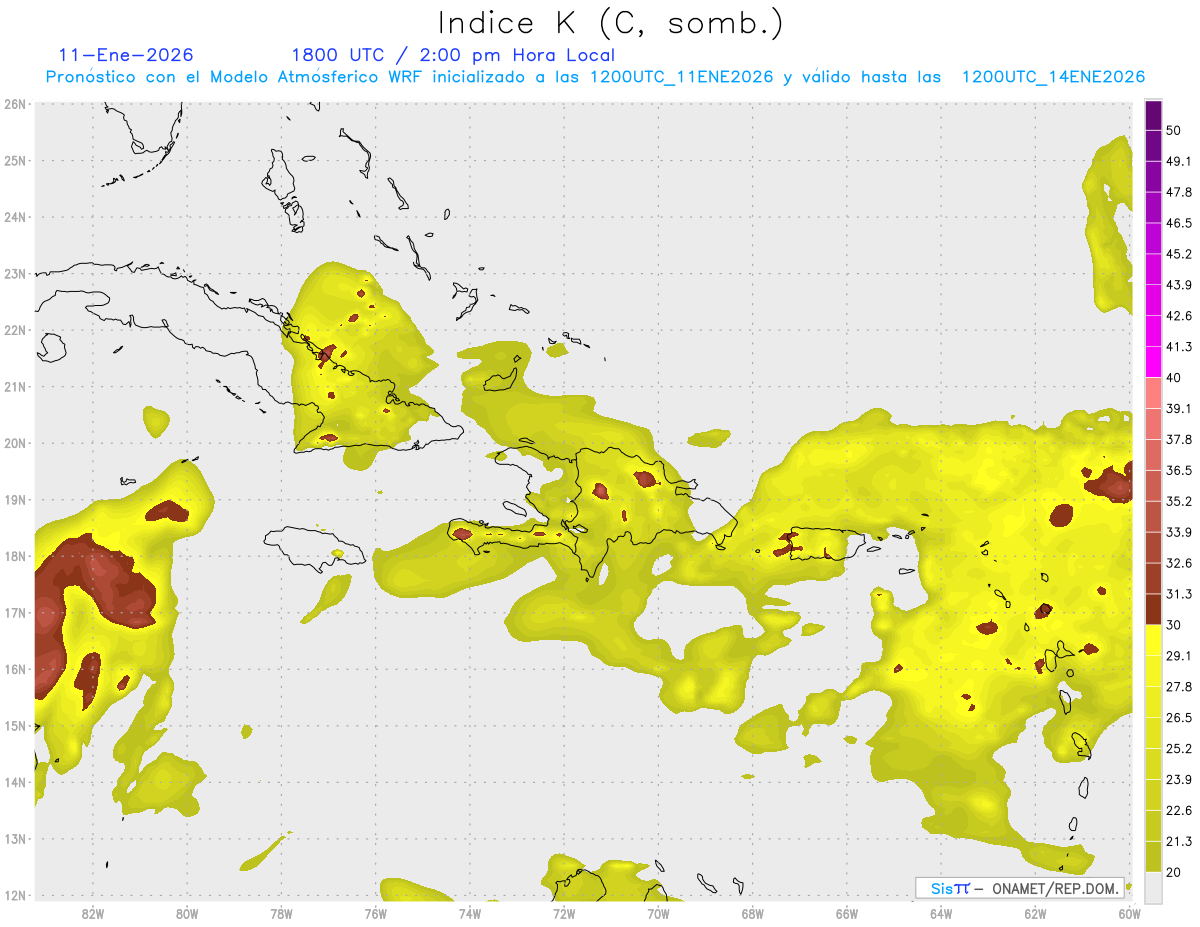The image size is (1200, 927).
Task: Click the color bar label "45.2"
Action: (1179, 253)
